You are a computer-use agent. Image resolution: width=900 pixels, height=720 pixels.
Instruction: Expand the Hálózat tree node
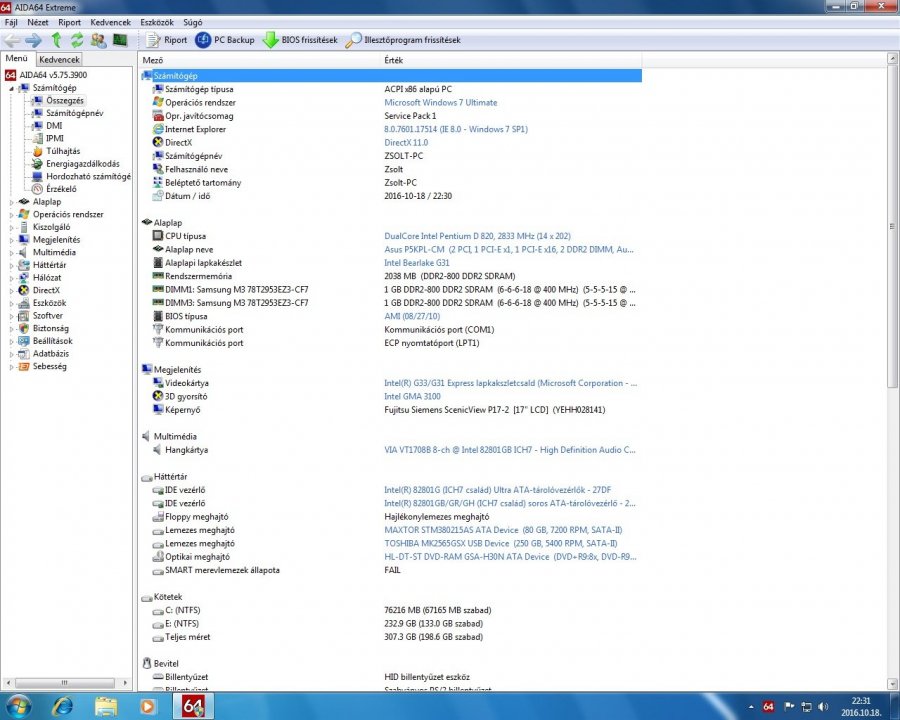[11, 278]
